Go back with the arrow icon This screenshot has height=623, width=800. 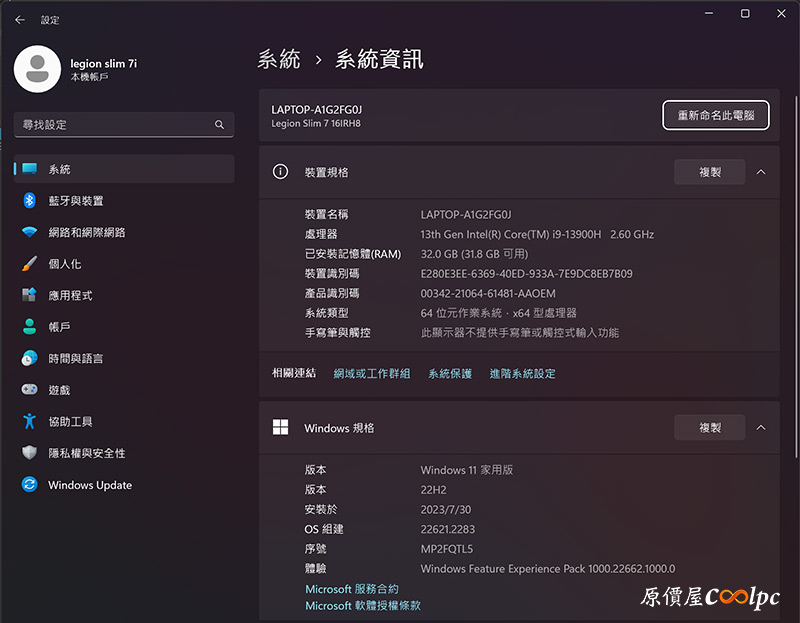20,20
